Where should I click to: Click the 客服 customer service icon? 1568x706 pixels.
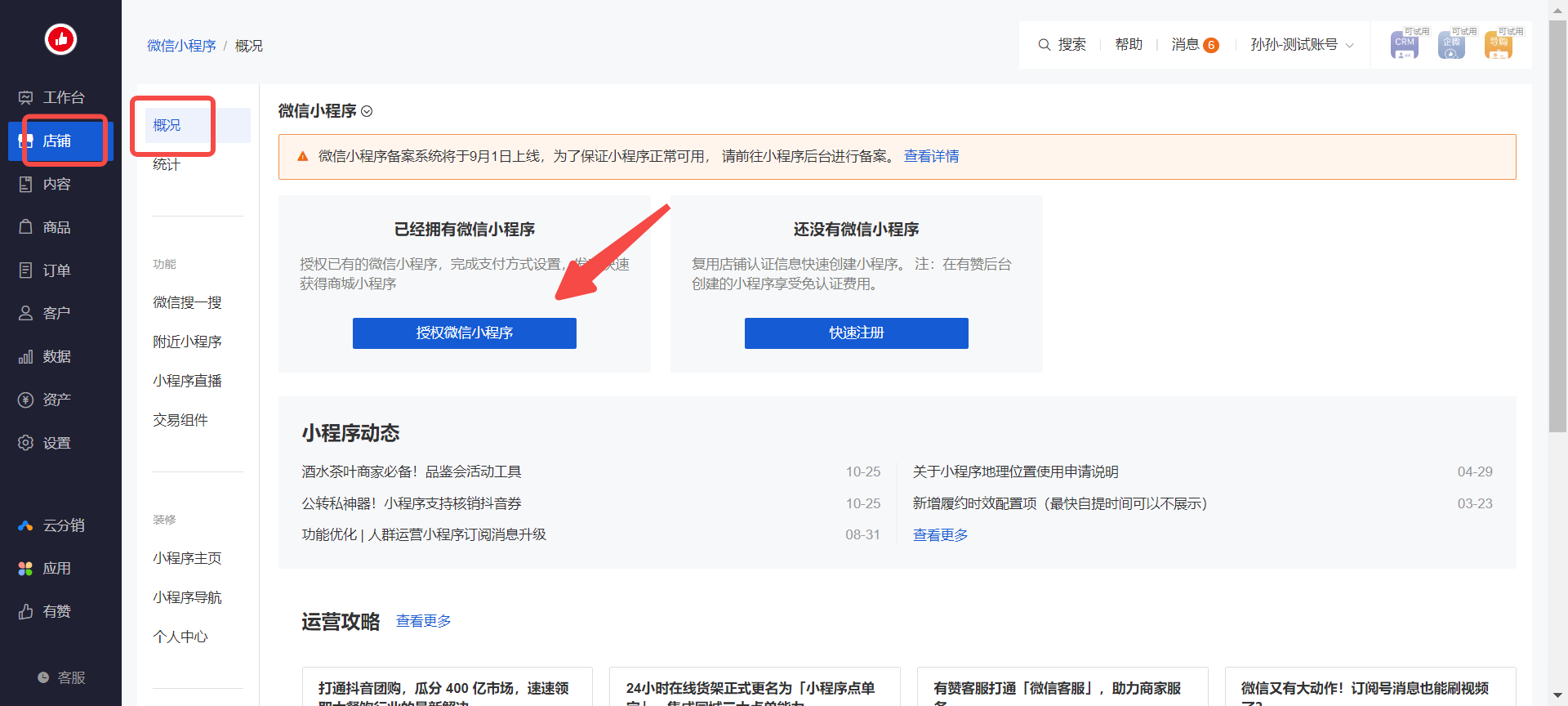coord(43,677)
